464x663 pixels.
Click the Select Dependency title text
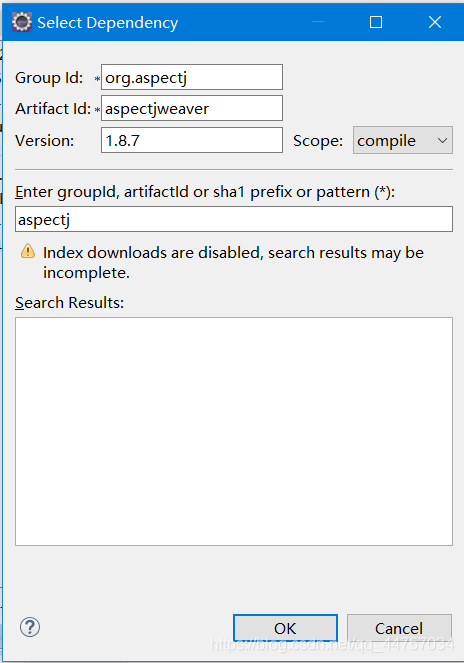(107, 23)
